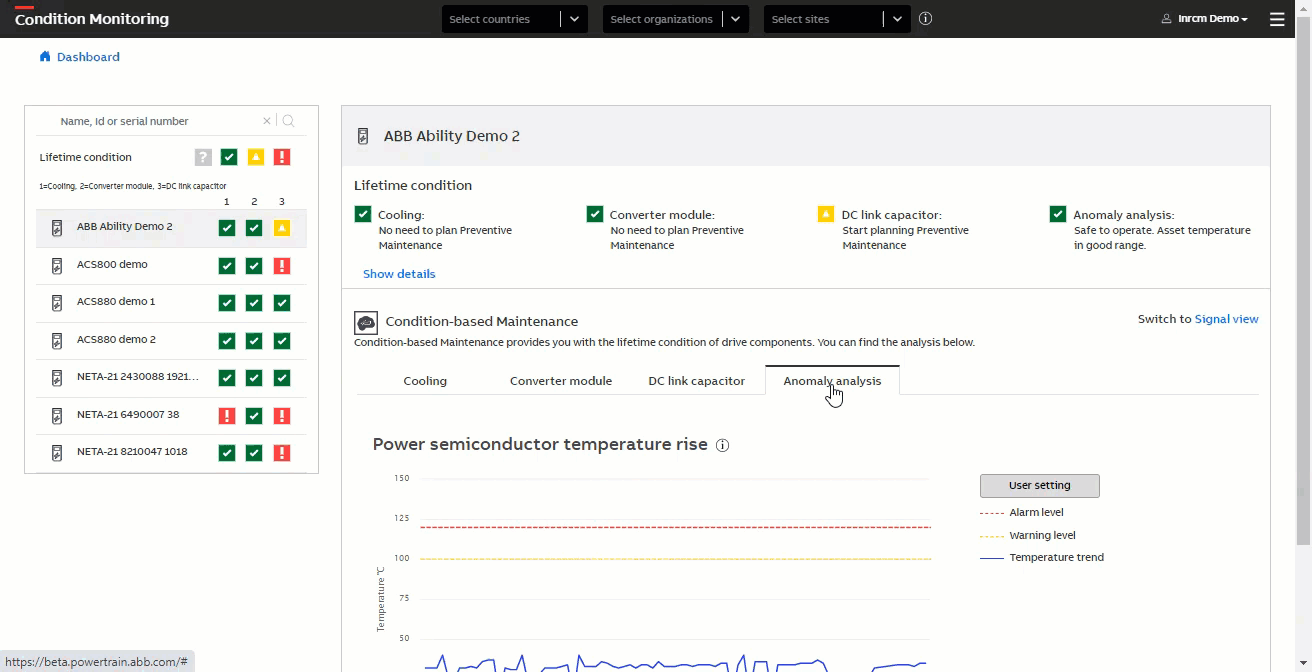This screenshot has width=1312, height=672.
Task: Click ABB Ability Demo 2 yellow DC capacitor warning in list
Action: click(282, 228)
